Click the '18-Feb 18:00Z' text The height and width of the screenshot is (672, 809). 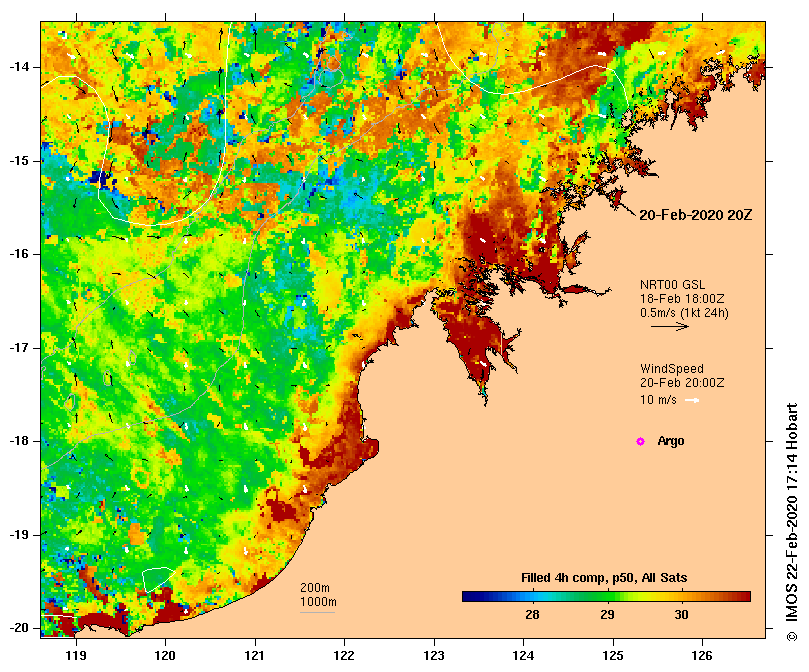pos(682,299)
